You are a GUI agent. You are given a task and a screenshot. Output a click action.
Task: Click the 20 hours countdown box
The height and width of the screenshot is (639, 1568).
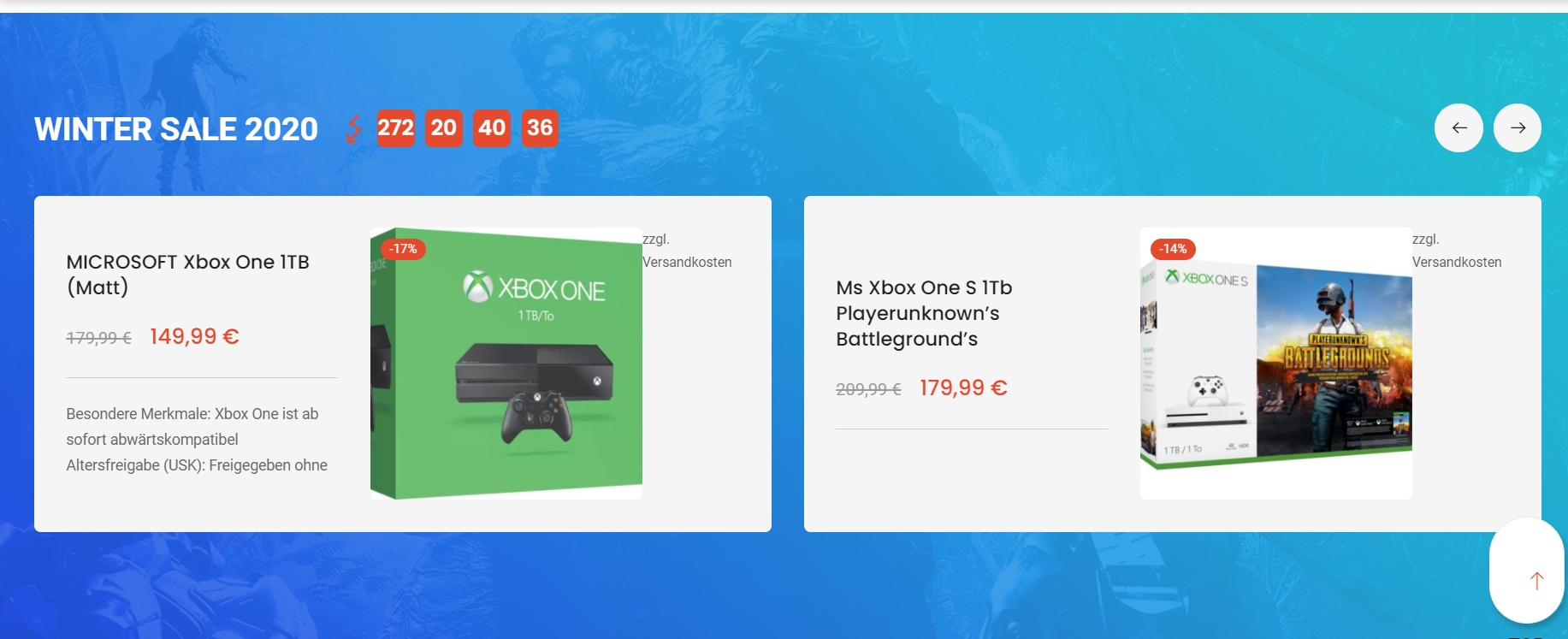[444, 128]
